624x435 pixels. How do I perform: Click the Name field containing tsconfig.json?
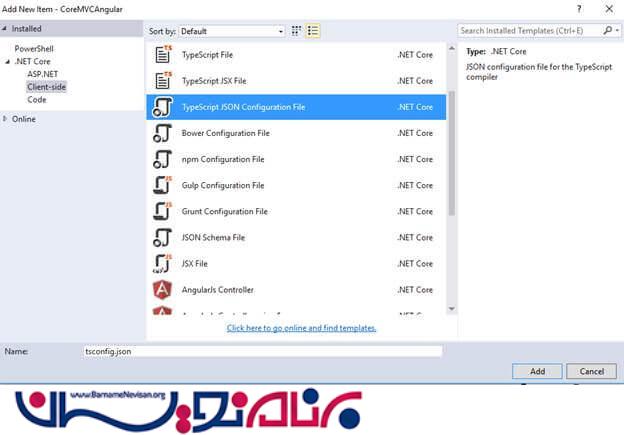[263, 351]
